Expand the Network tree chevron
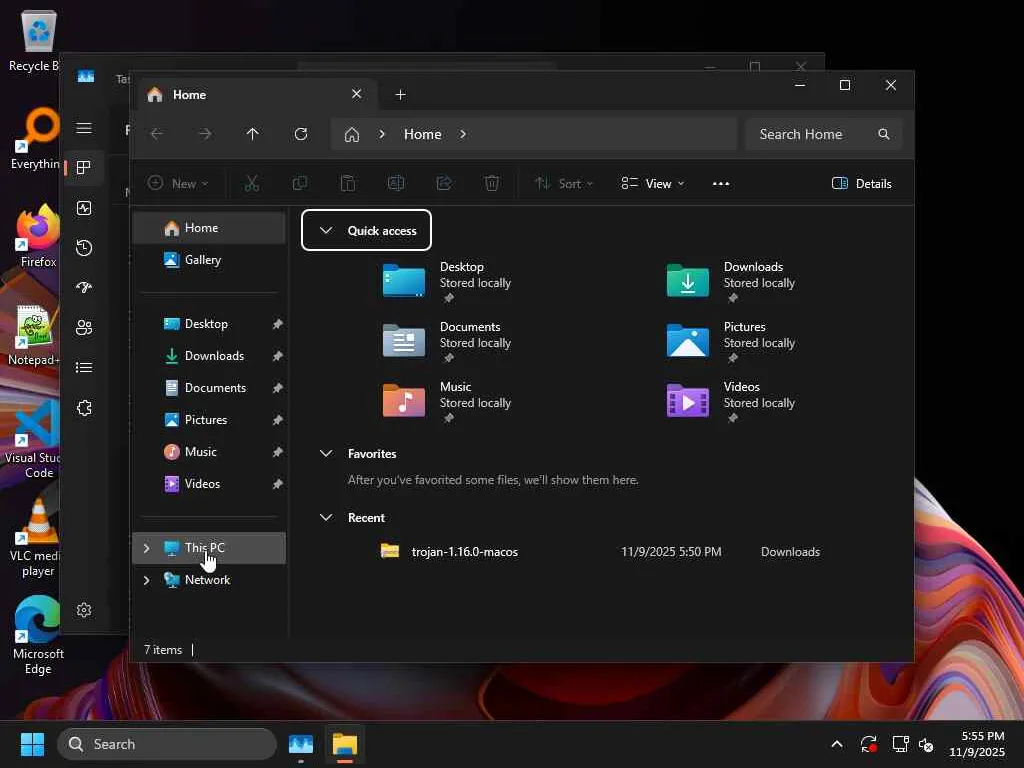 (x=147, y=580)
